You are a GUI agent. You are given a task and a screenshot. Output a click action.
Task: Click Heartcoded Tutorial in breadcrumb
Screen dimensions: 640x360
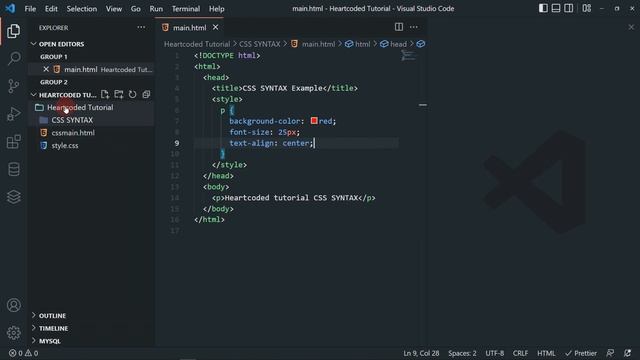(197, 44)
